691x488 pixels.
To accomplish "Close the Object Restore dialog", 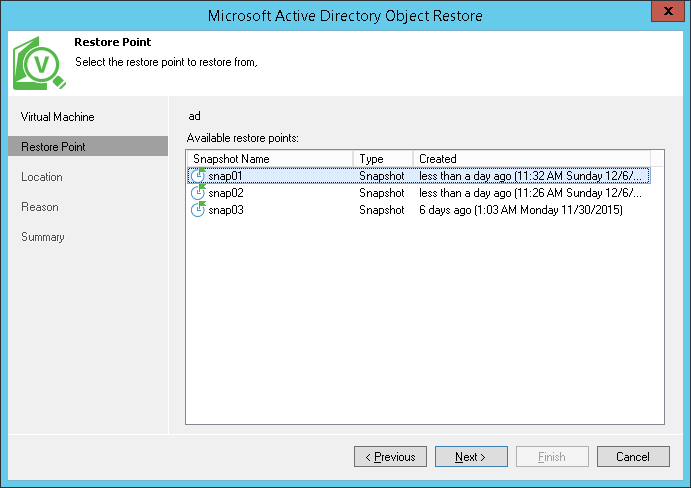I will point(667,14).
